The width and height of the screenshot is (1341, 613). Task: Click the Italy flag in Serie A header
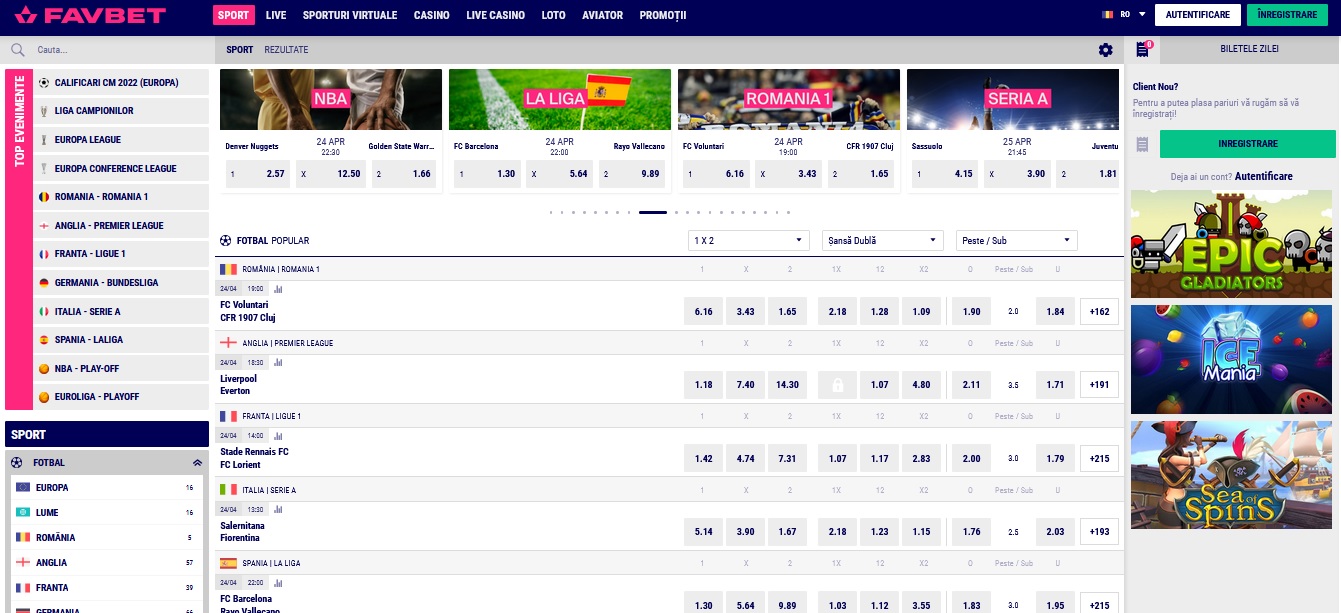point(229,490)
